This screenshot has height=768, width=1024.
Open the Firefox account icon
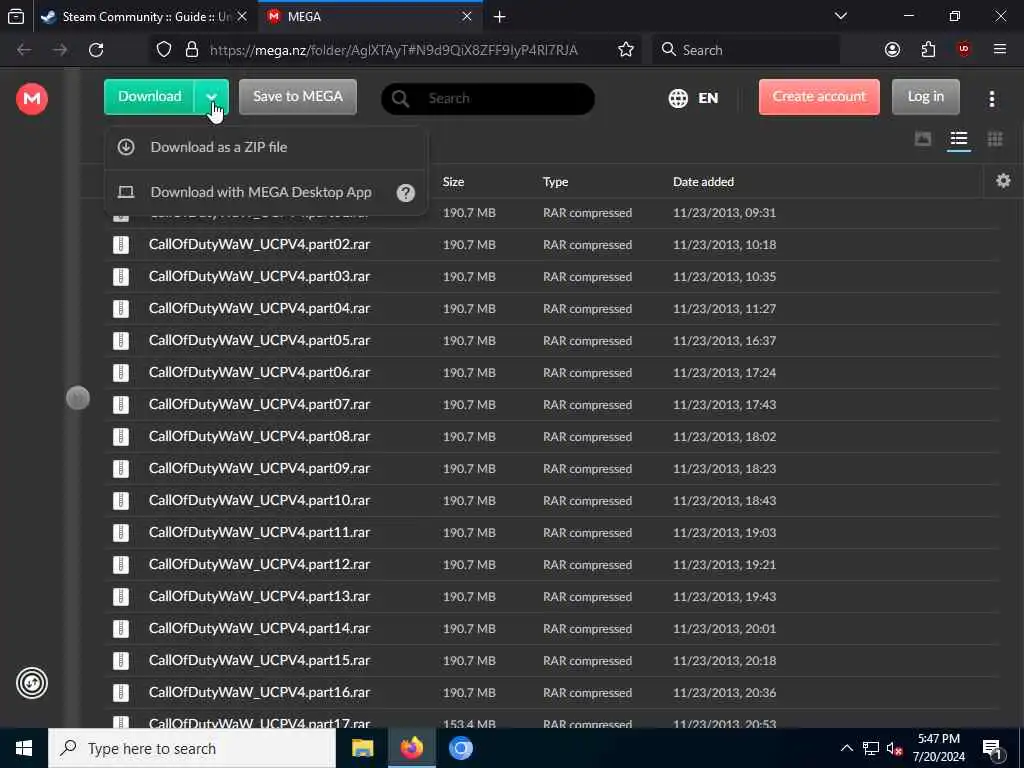pyautogui.click(x=892, y=50)
